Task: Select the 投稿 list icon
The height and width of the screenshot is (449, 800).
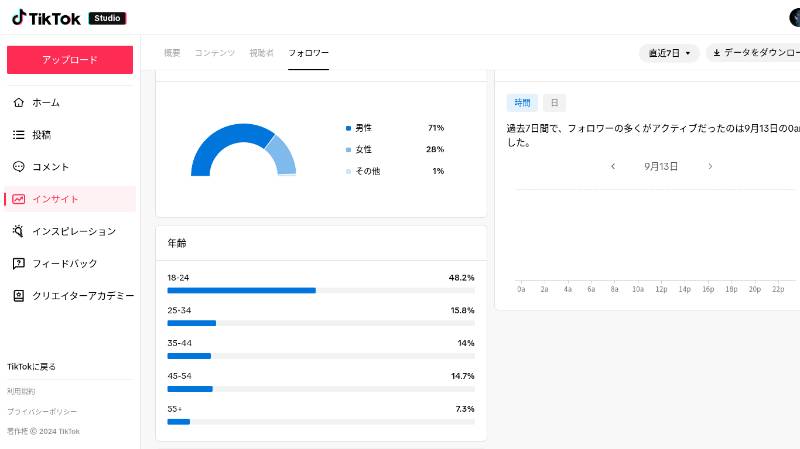Action: [x=18, y=135]
